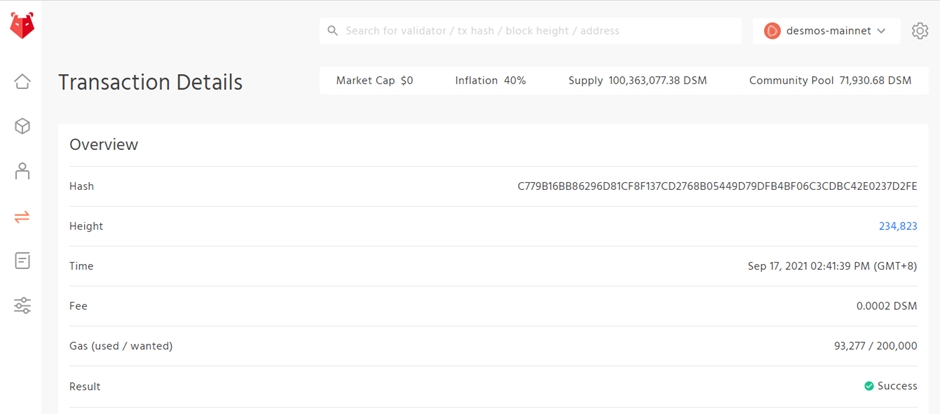Open the settings gear icon
Screen dimensions: 940x414
pyautogui.click(x=920, y=31)
